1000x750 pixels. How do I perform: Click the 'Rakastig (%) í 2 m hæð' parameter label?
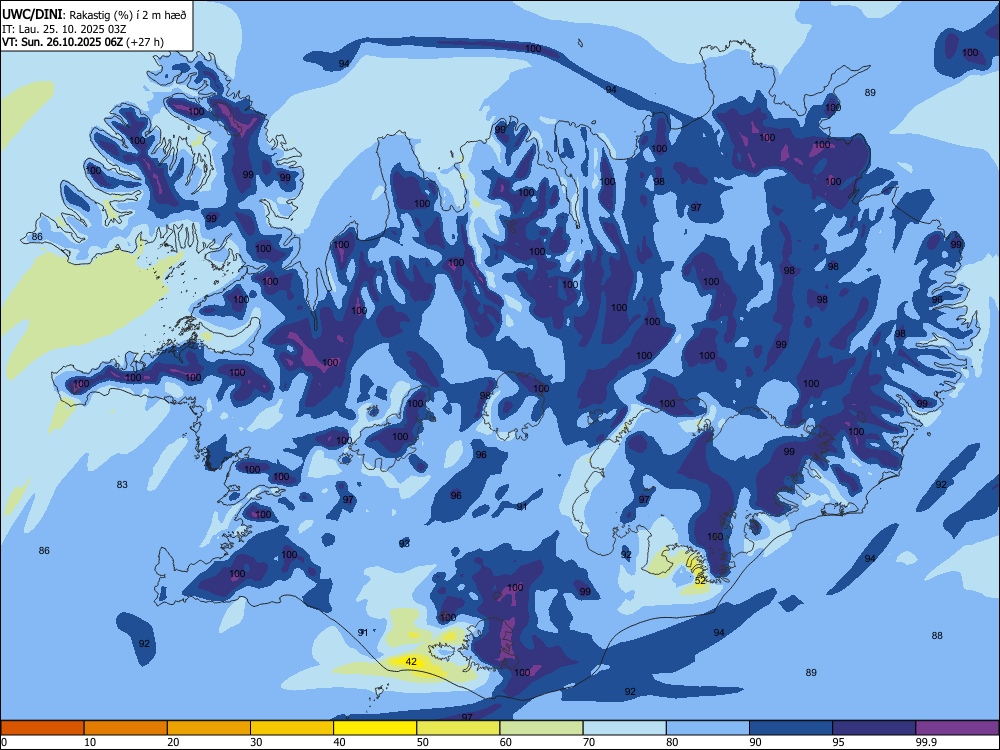pyautogui.click(x=128, y=15)
